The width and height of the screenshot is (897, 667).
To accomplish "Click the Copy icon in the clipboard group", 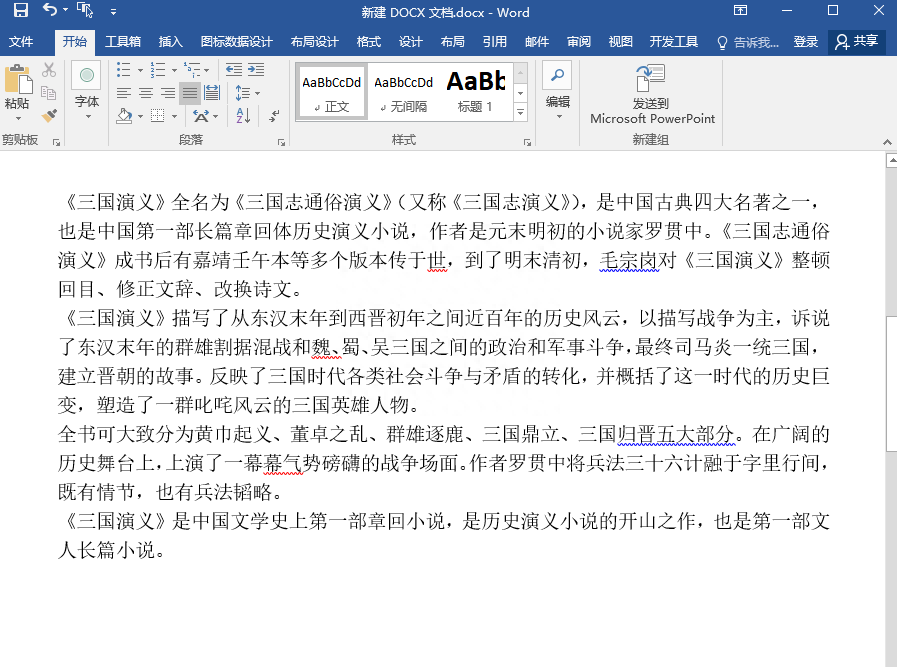I will pos(47,92).
